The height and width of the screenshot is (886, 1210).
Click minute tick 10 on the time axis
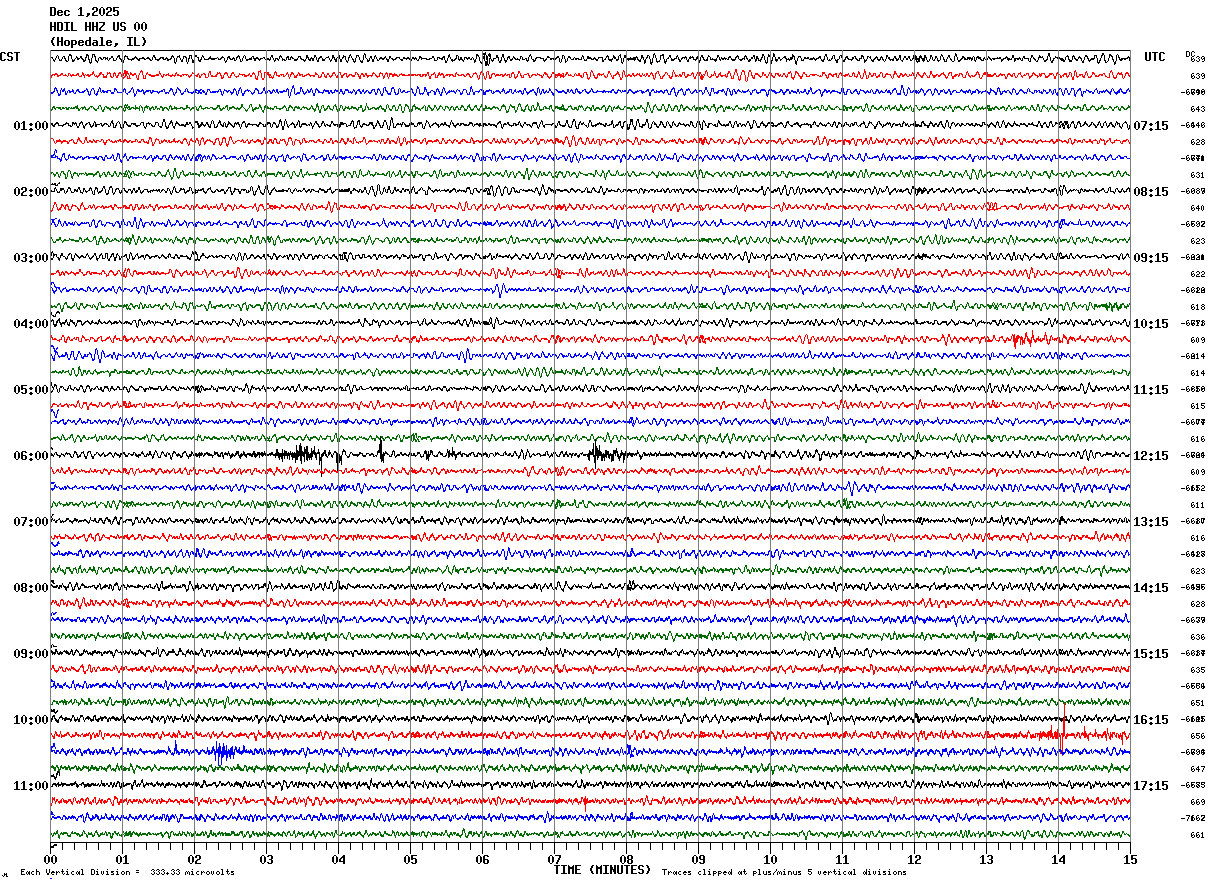771,858
